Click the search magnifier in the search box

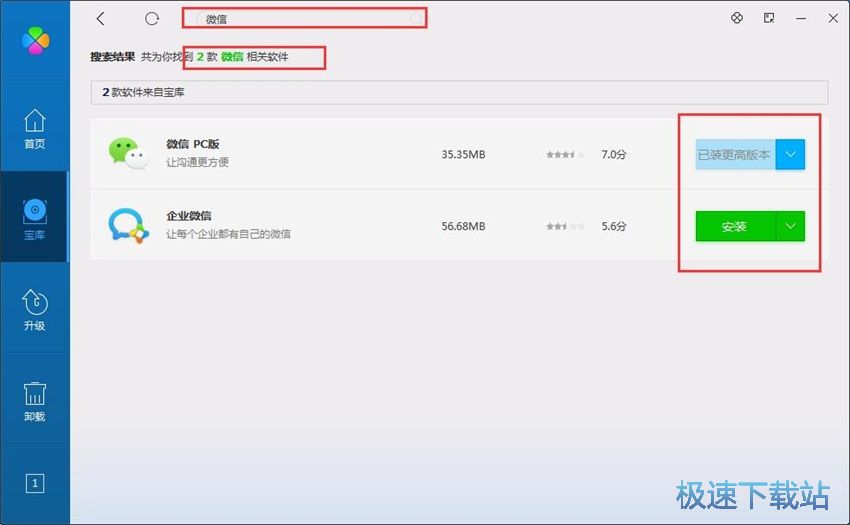[x=416, y=19]
